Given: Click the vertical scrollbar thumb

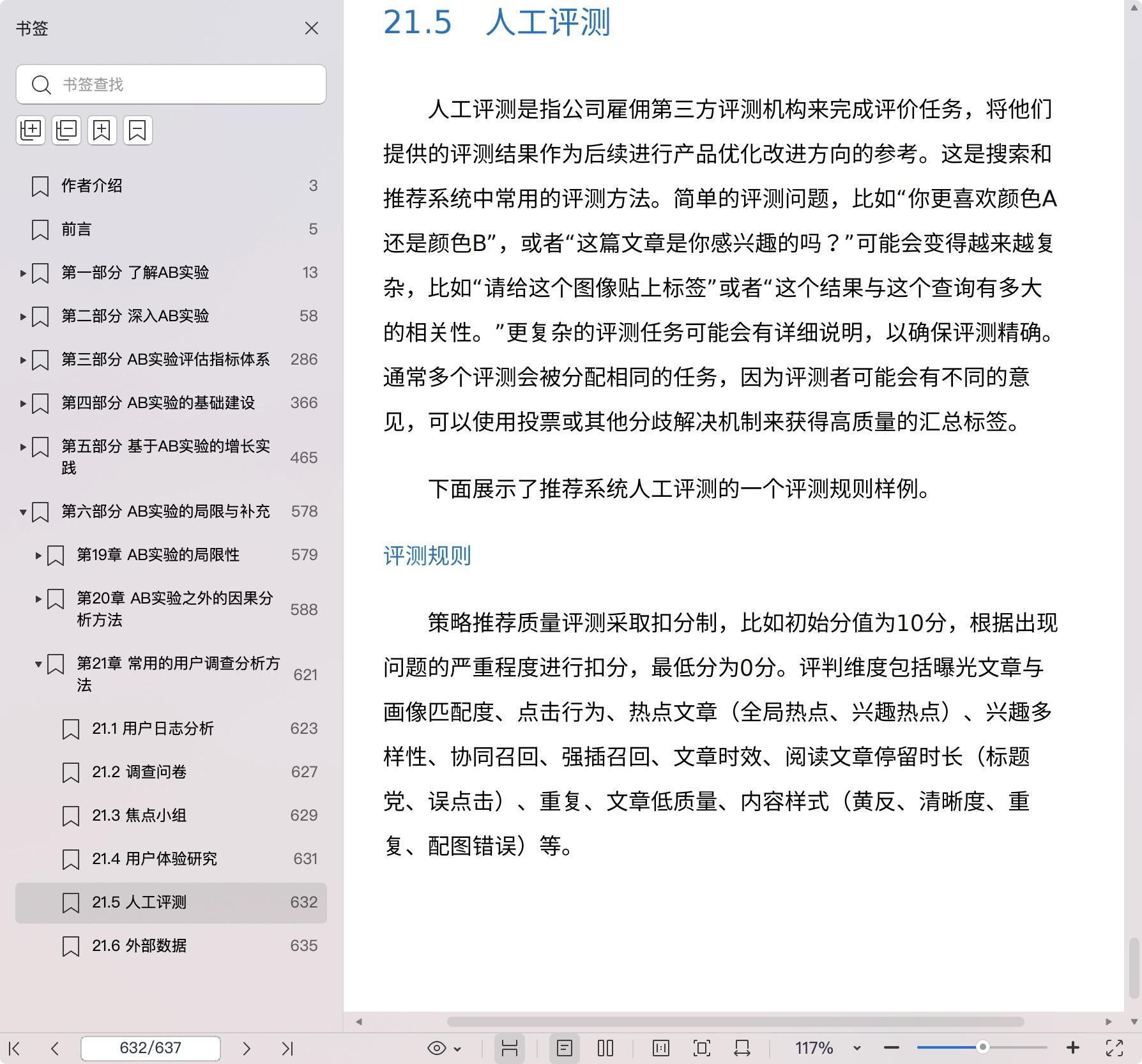Looking at the screenshot, I should [x=1134, y=967].
